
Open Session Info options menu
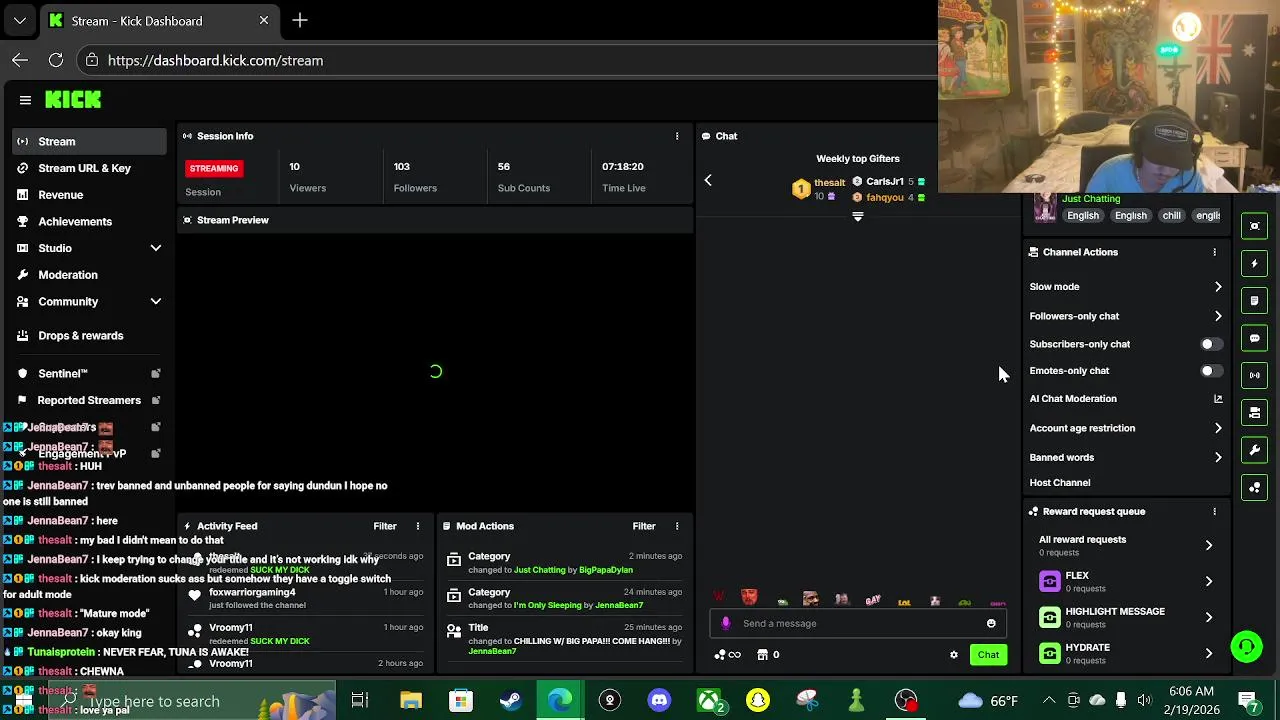pos(677,136)
